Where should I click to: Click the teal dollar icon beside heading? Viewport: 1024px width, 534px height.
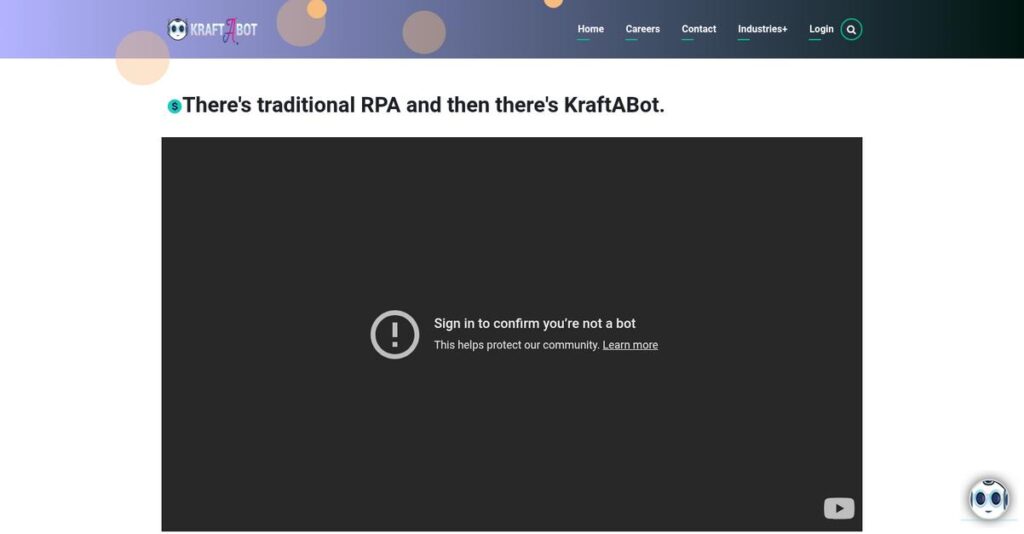[x=174, y=106]
